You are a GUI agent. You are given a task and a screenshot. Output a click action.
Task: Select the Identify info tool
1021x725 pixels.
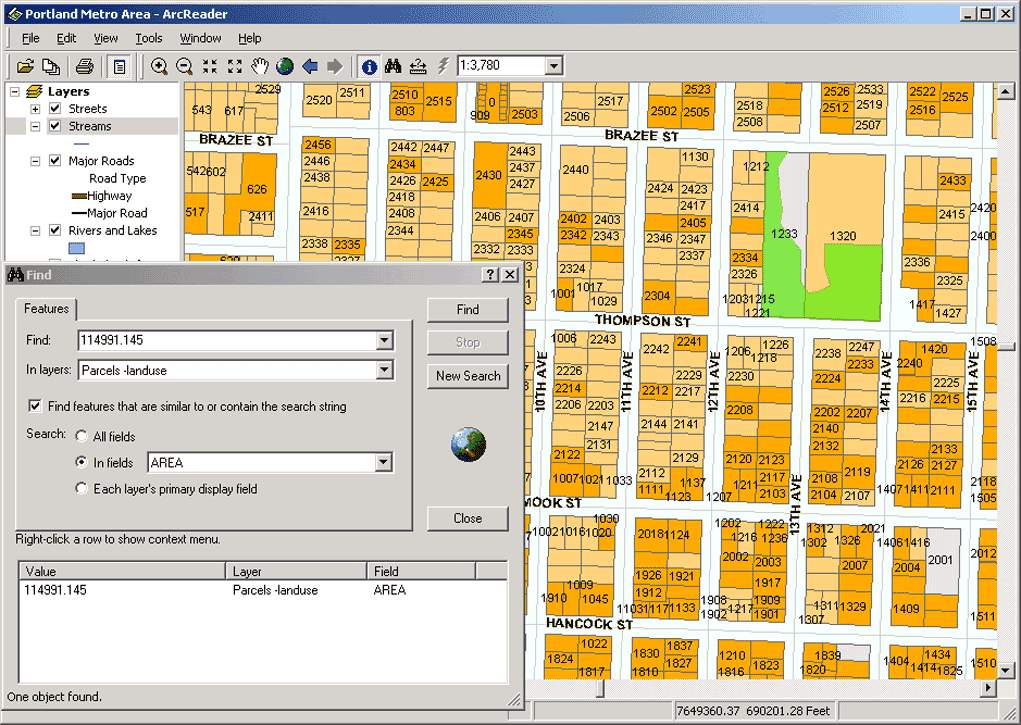point(369,66)
